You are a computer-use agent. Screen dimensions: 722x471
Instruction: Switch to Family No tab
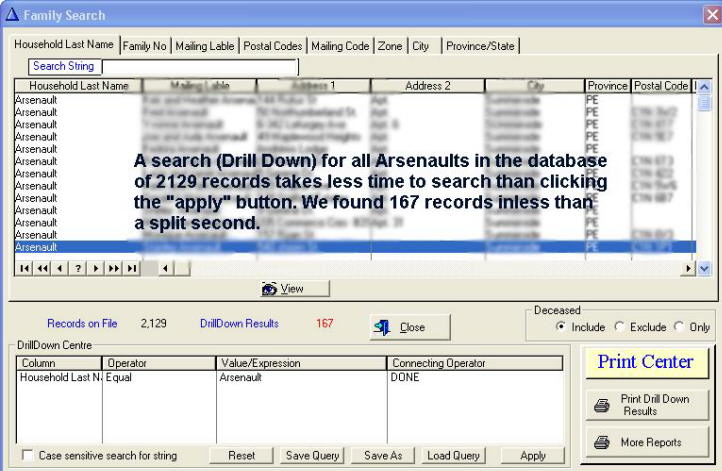point(145,46)
